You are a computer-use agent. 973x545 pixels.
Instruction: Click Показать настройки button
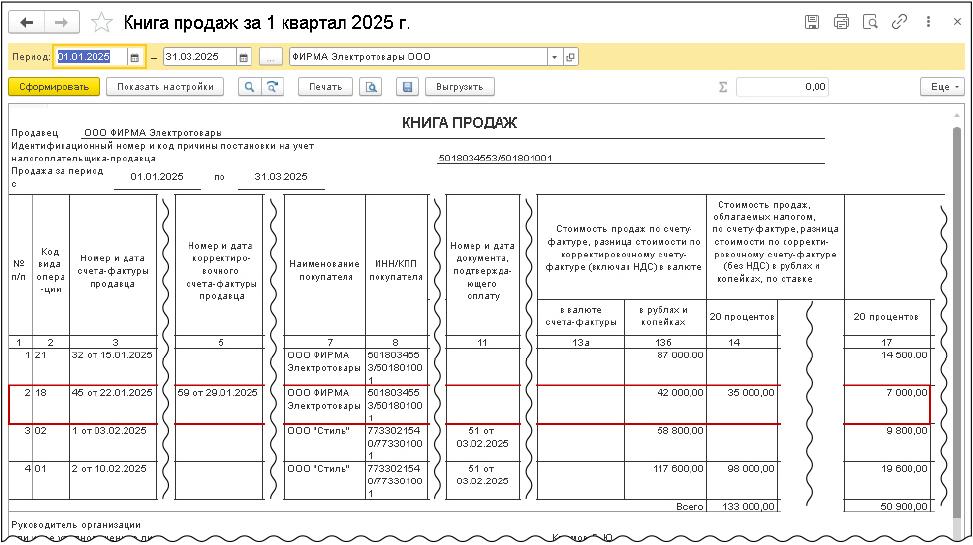pyautogui.click(x=165, y=87)
